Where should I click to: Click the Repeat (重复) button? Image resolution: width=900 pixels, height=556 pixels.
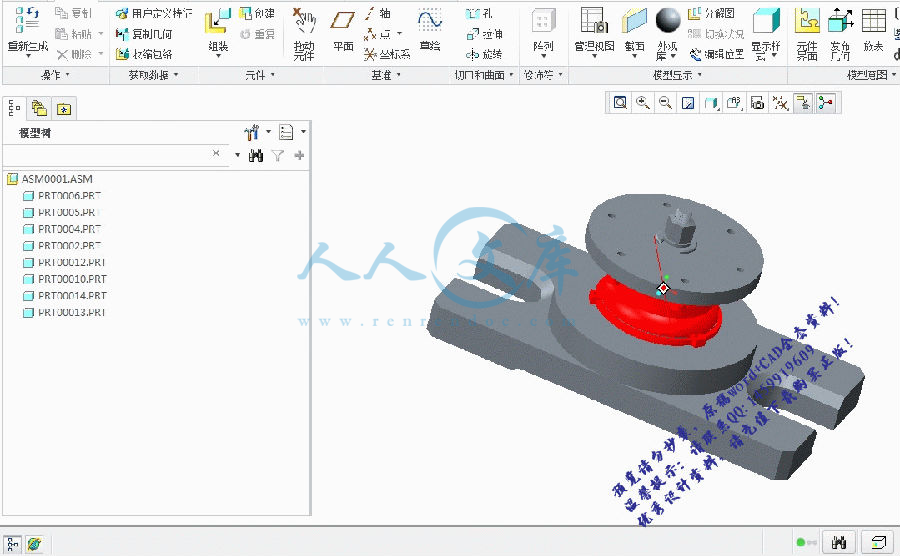point(257,34)
